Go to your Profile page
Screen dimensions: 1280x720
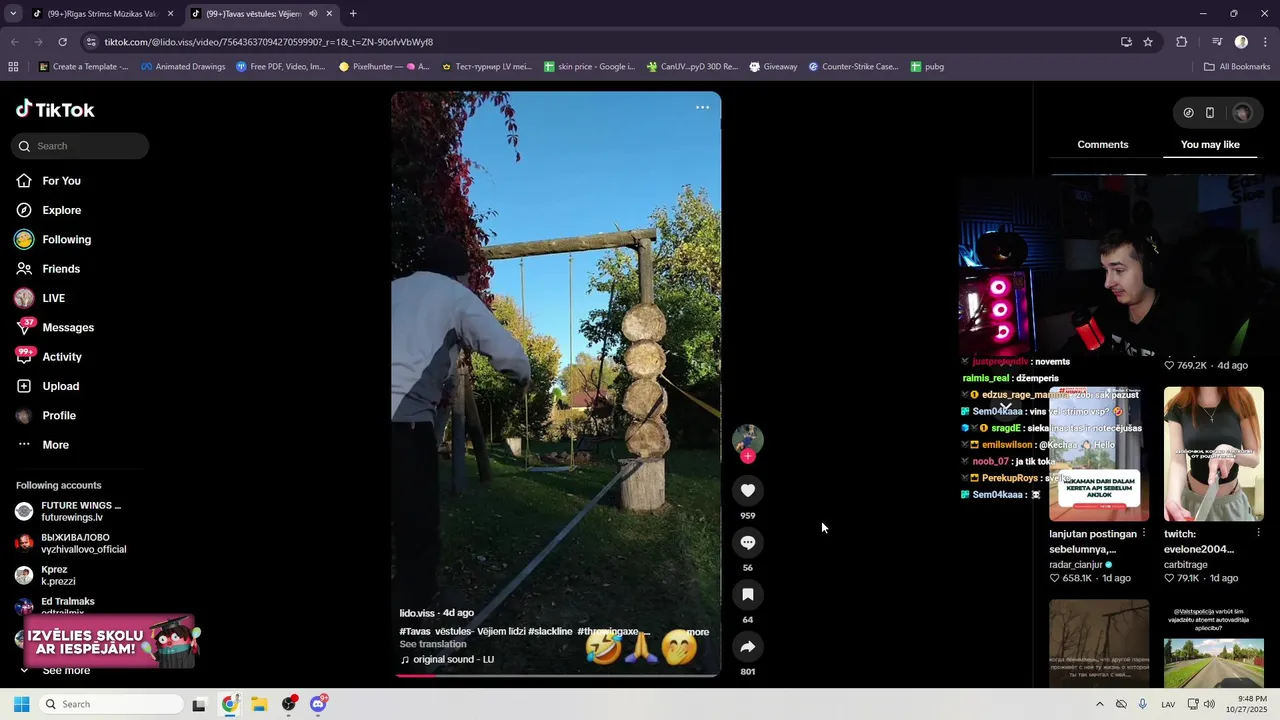[58, 415]
